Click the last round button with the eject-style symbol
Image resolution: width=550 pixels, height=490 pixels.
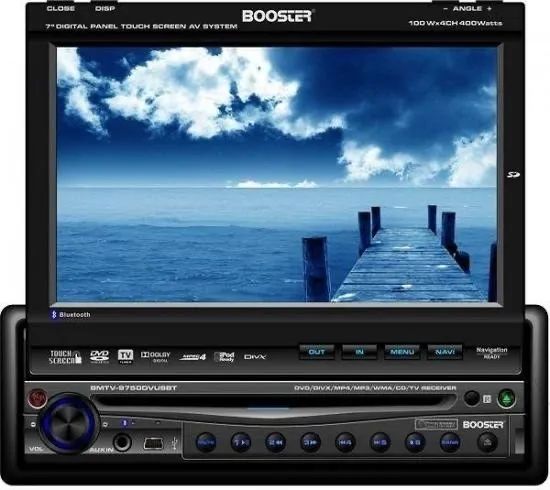tap(488, 442)
